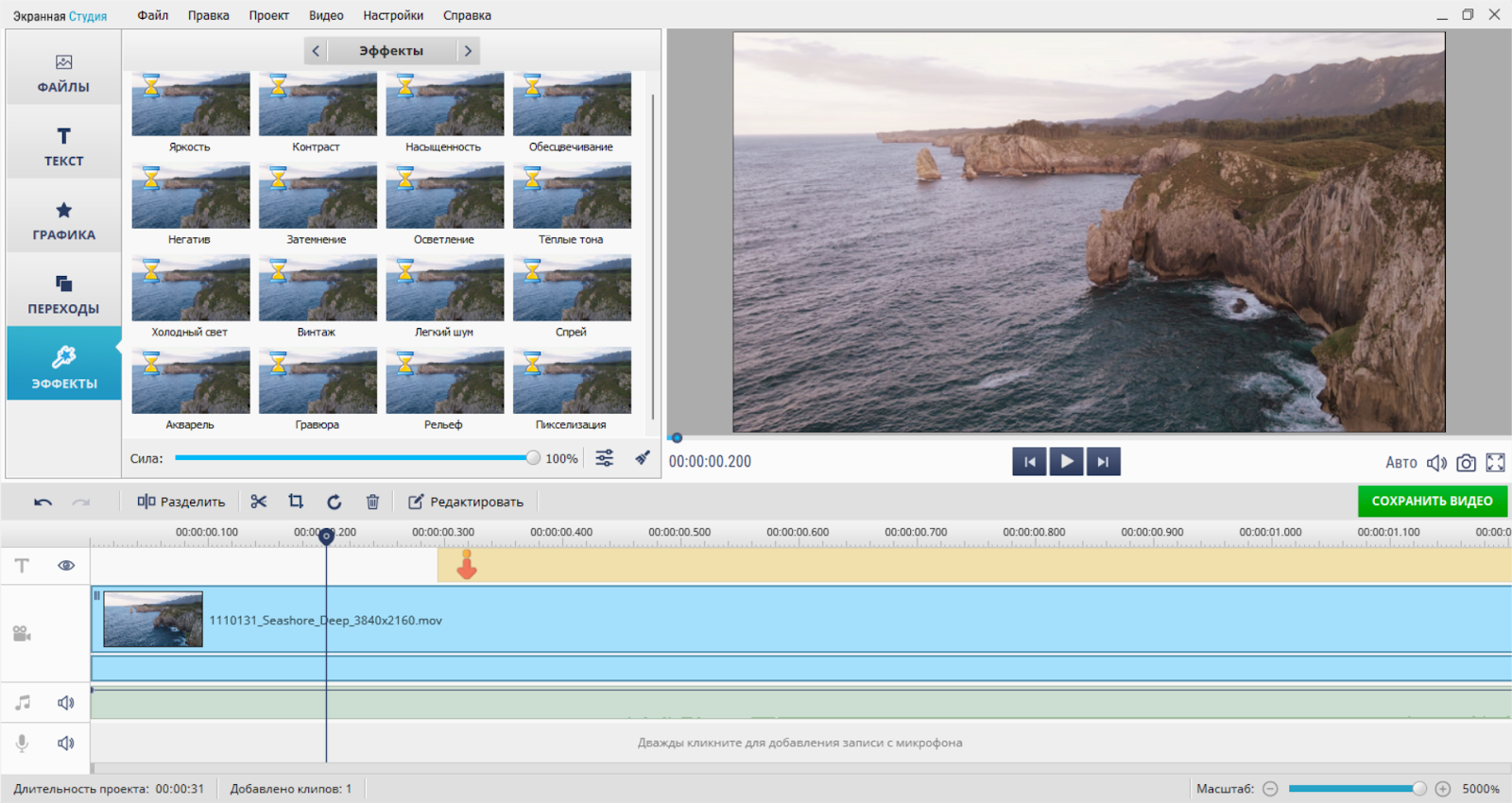Take a snapshot with camera icon
Screen dimensions: 1512x803
click(x=1466, y=463)
